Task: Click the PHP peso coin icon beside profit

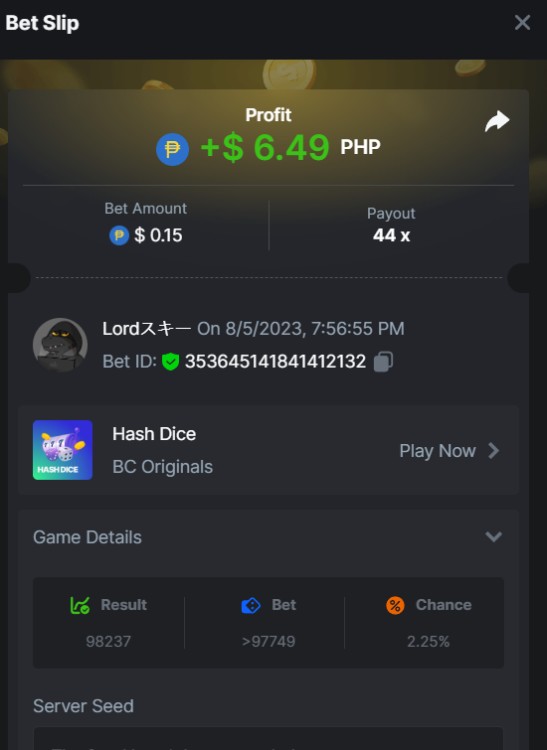Action: [x=172, y=149]
